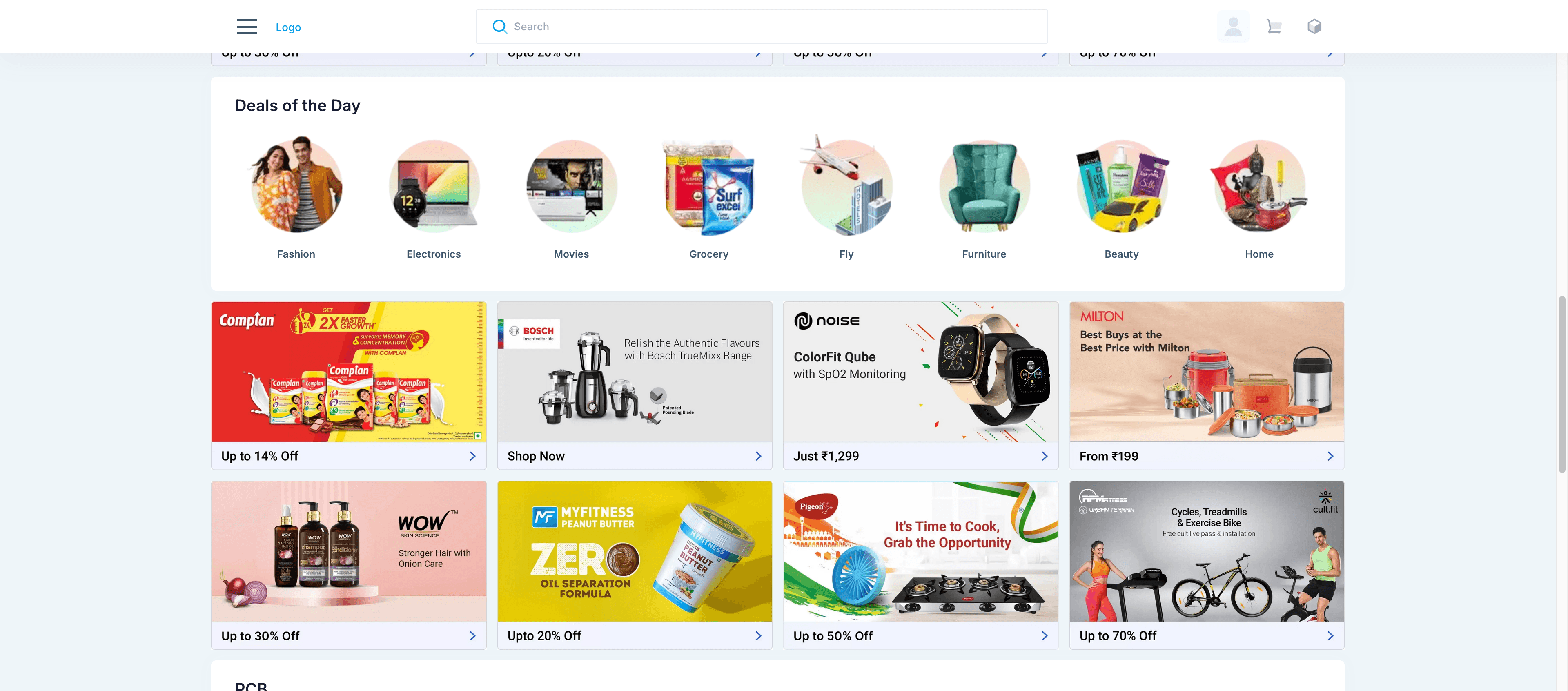Click the package box icon in header
1568x691 pixels.
(1314, 27)
